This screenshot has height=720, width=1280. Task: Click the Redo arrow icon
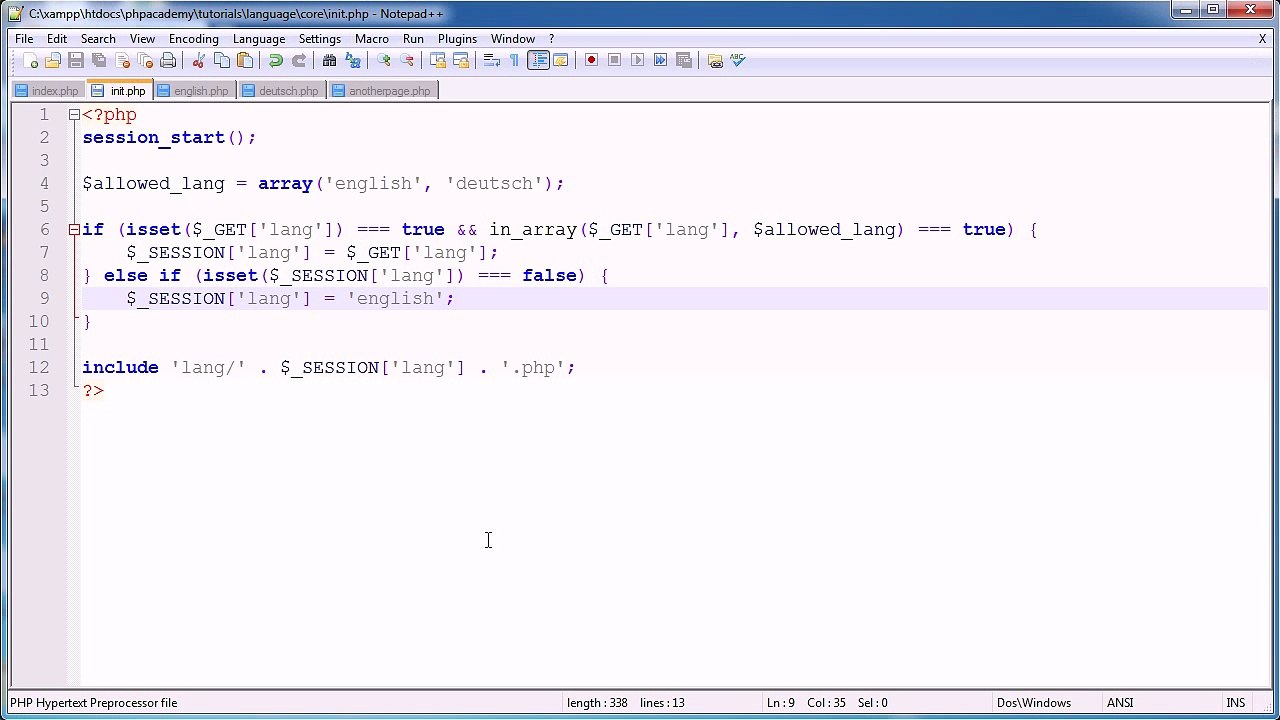click(298, 61)
